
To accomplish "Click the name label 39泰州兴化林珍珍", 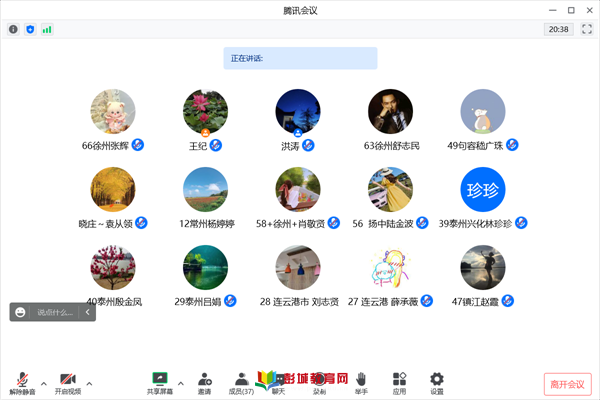I will pyautogui.click(x=475, y=224).
